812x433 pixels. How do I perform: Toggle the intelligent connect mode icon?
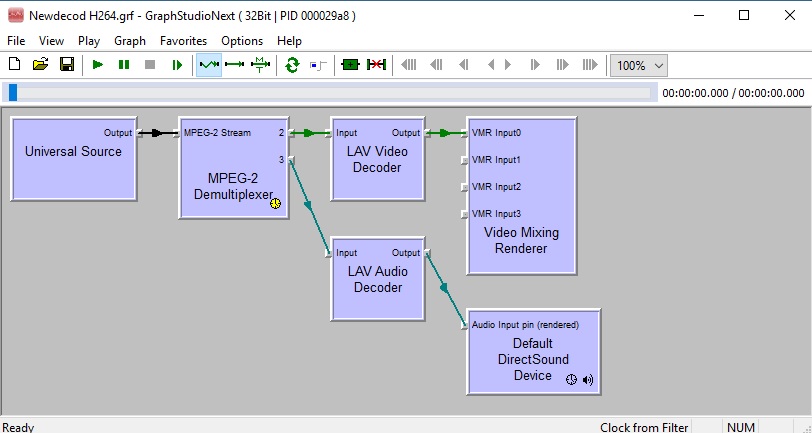(209, 65)
